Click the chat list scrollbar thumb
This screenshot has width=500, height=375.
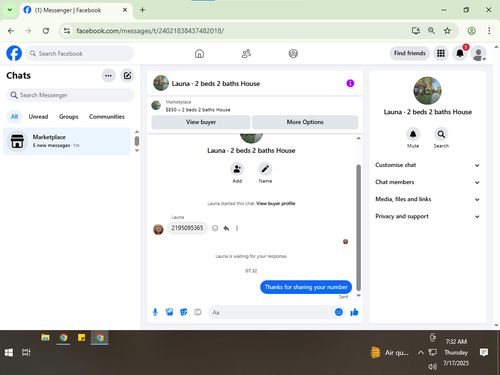[137, 141]
